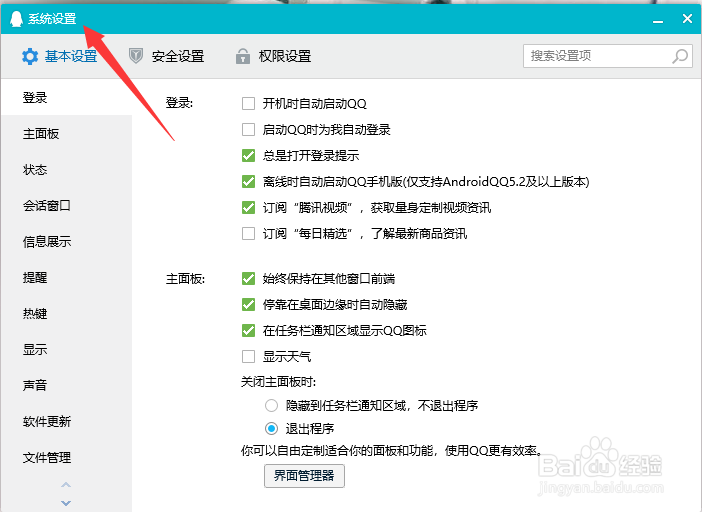Open the 安全设置 tab
This screenshot has height=512, width=702.
point(167,56)
